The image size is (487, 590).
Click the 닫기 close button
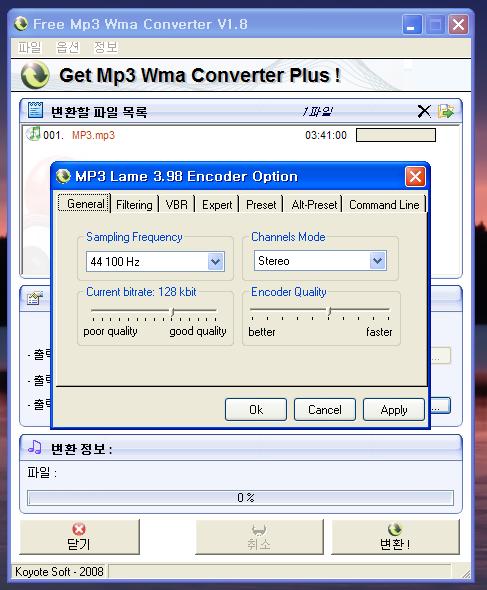pos(79,537)
